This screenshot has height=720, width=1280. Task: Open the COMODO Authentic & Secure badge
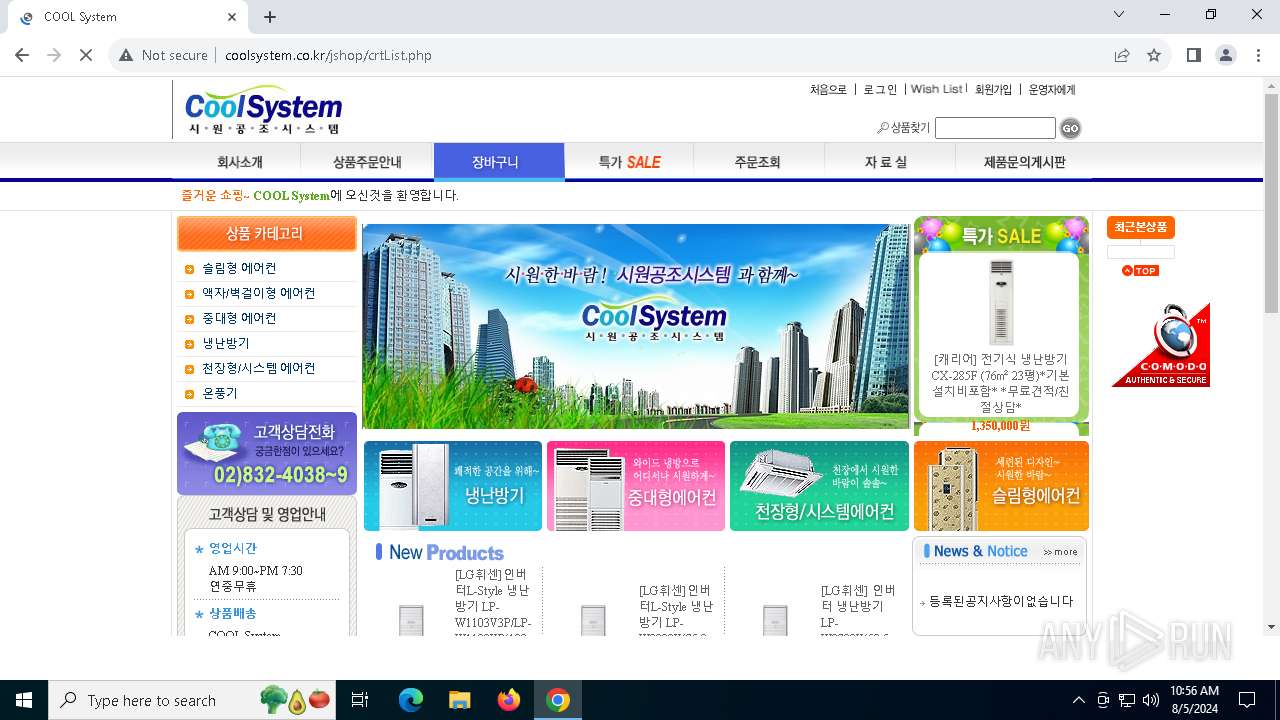coord(1161,345)
